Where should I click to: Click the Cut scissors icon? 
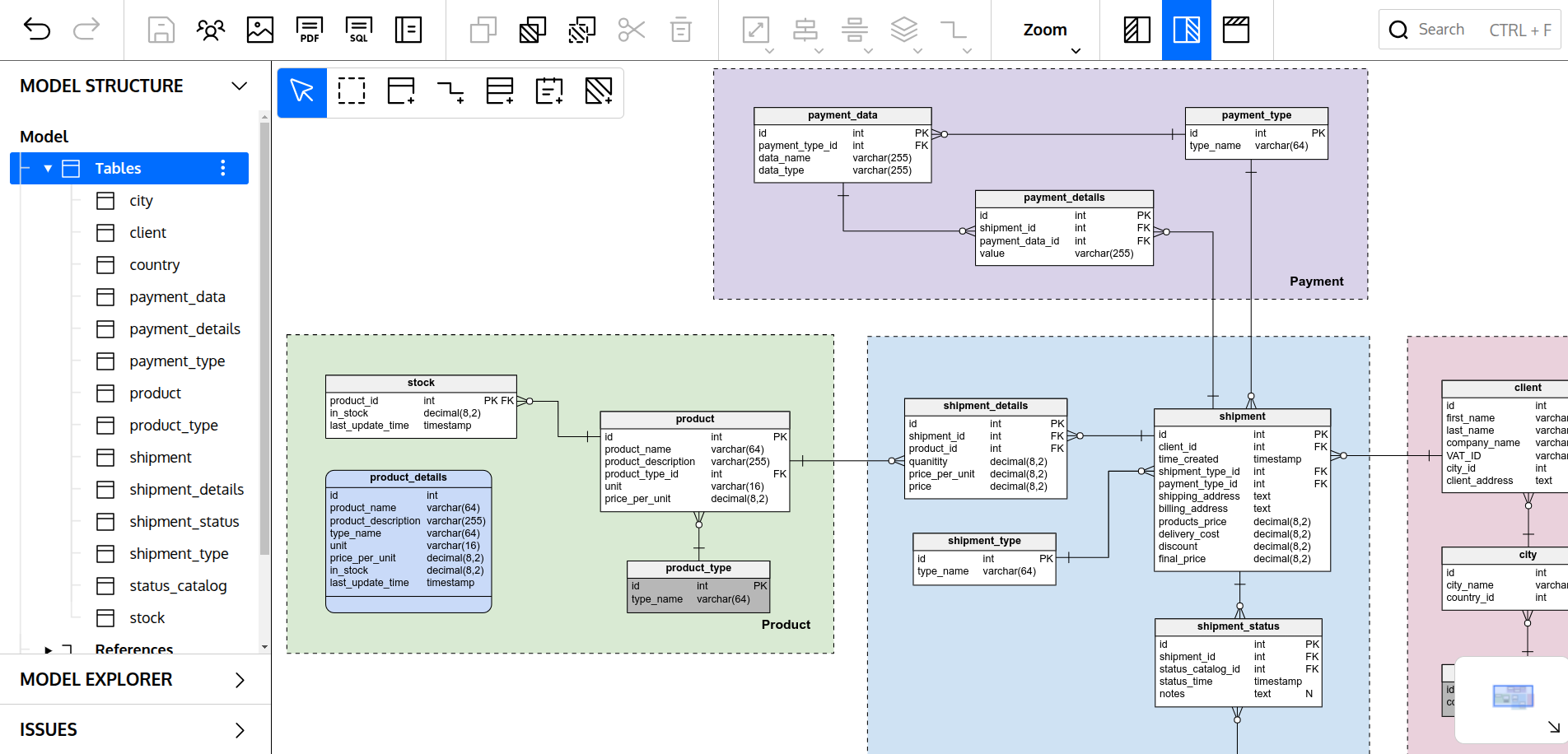tap(632, 30)
